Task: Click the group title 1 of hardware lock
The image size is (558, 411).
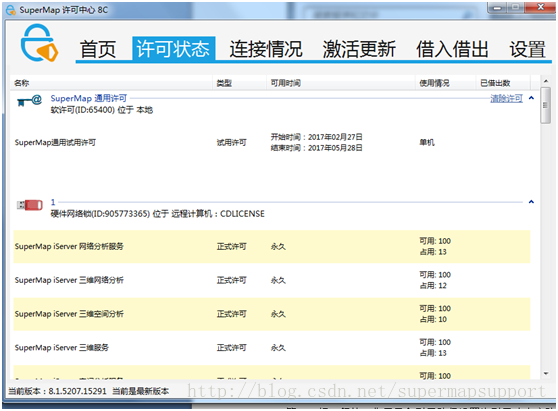Action: [x=53, y=202]
